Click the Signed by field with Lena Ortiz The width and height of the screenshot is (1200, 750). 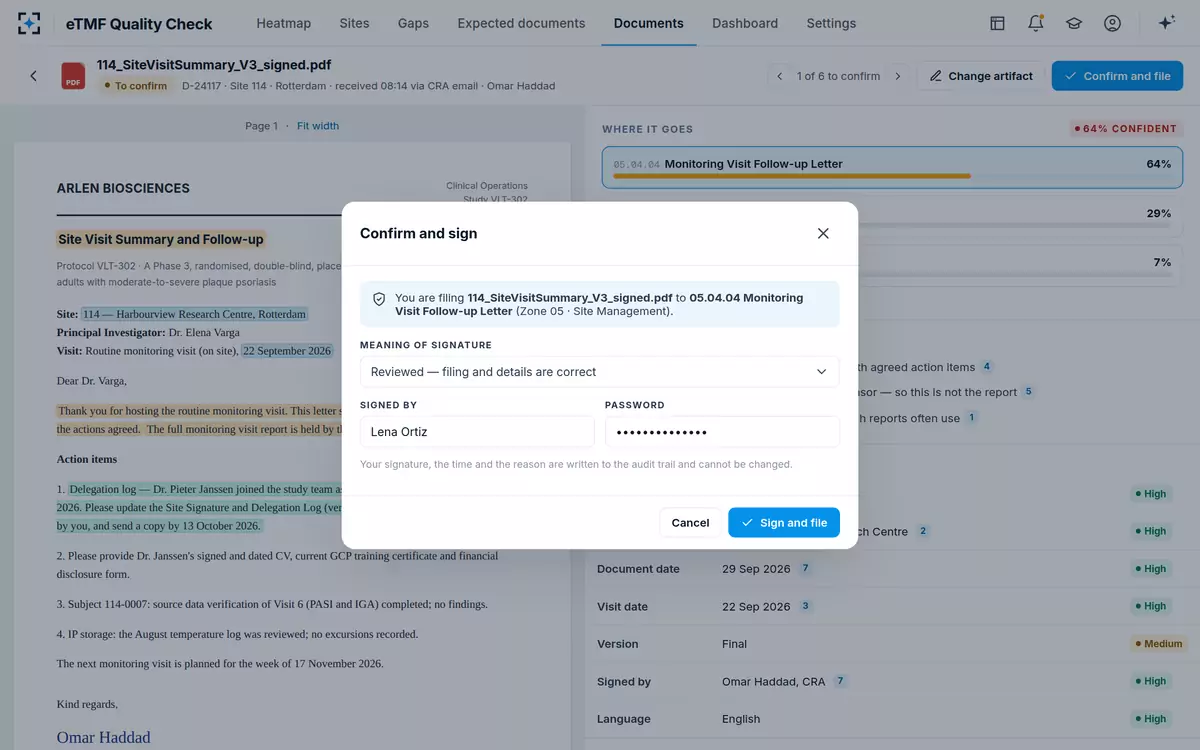pyautogui.click(x=477, y=432)
